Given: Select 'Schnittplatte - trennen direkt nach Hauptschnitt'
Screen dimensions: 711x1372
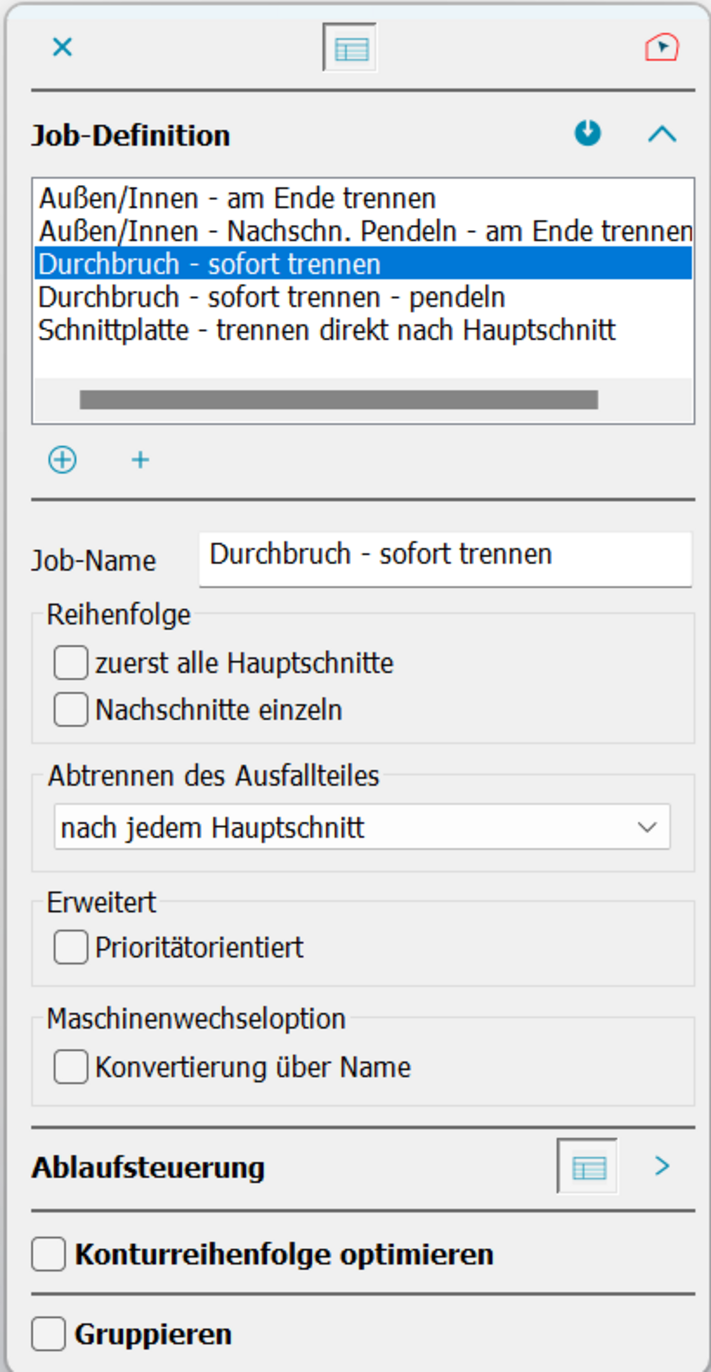Looking at the screenshot, I should click(x=326, y=329).
